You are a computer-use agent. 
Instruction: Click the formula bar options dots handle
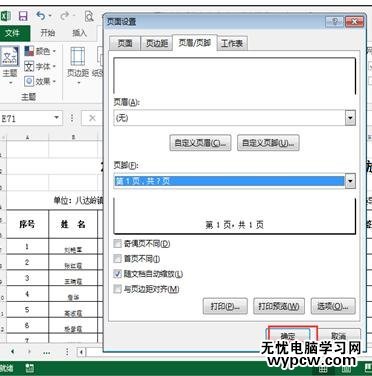[x=72, y=118]
